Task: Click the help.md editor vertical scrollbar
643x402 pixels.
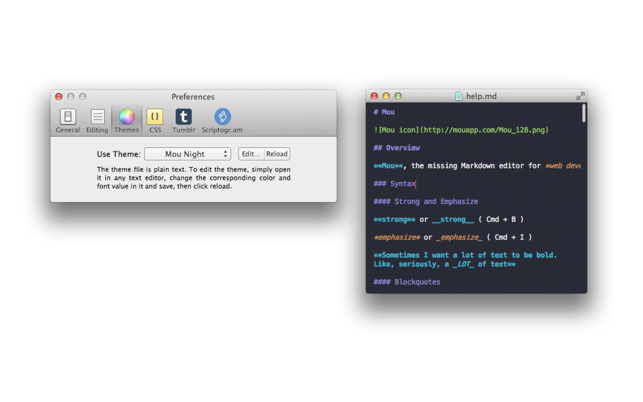Action: pyautogui.click(x=584, y=114)
